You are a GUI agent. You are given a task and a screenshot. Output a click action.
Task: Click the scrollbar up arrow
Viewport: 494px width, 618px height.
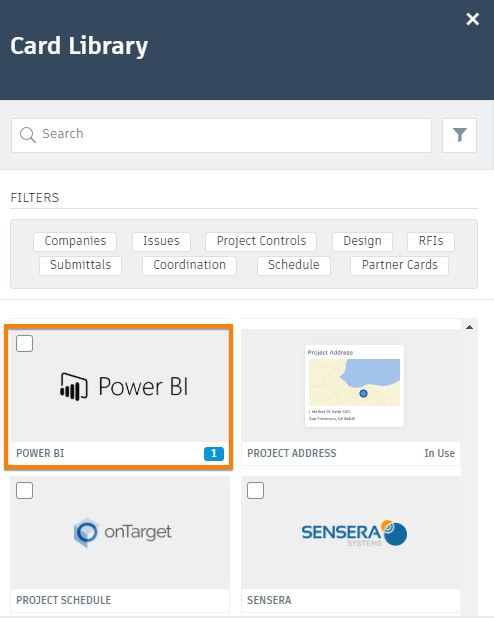point(469,327)
